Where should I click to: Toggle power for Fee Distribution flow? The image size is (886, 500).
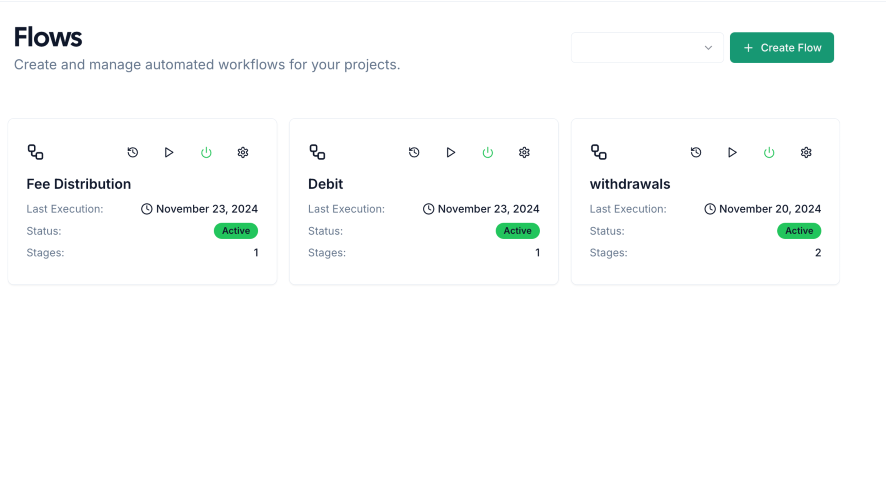point(206,153)
